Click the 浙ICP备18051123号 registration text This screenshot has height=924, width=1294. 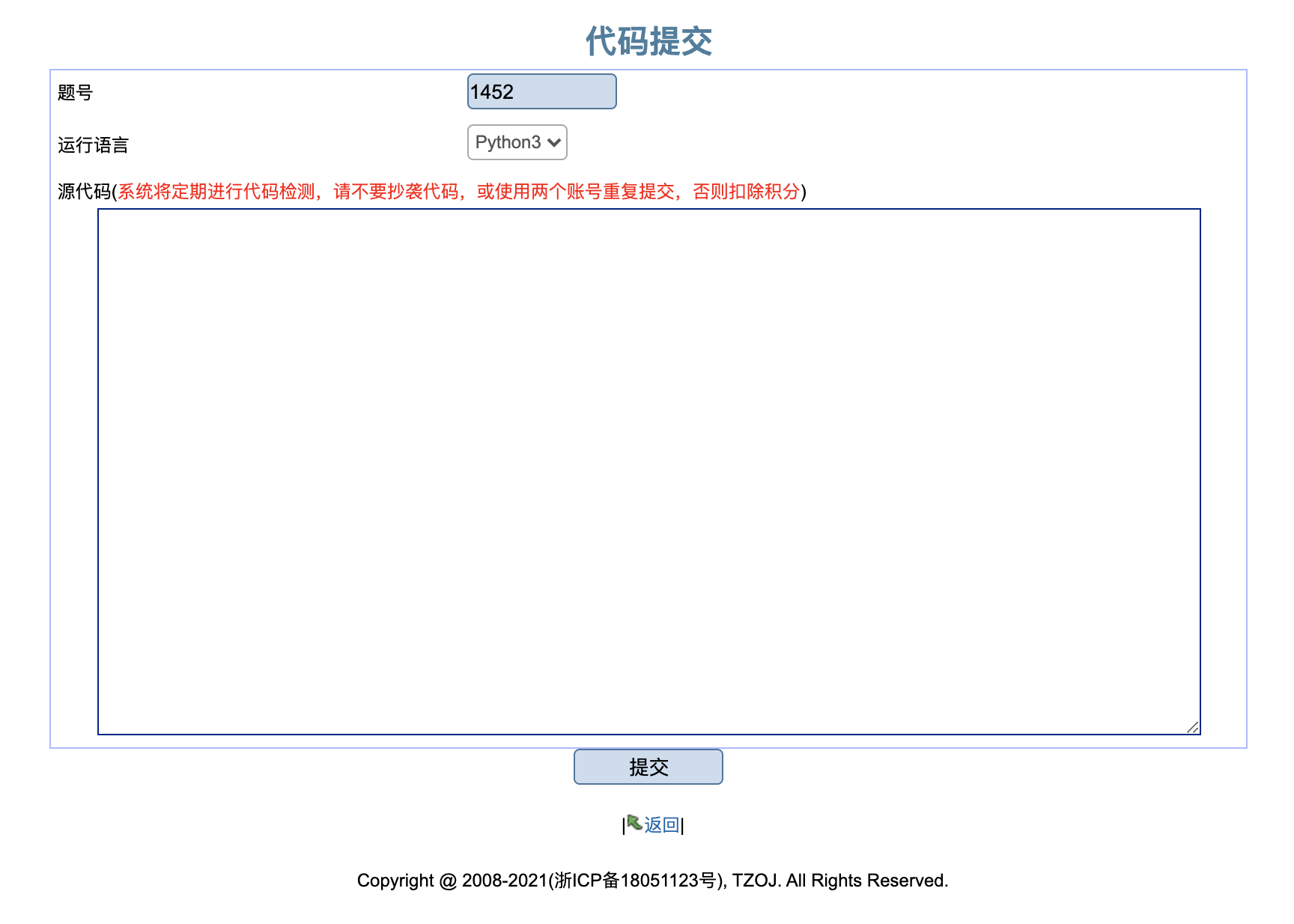(x=633, y=881)
